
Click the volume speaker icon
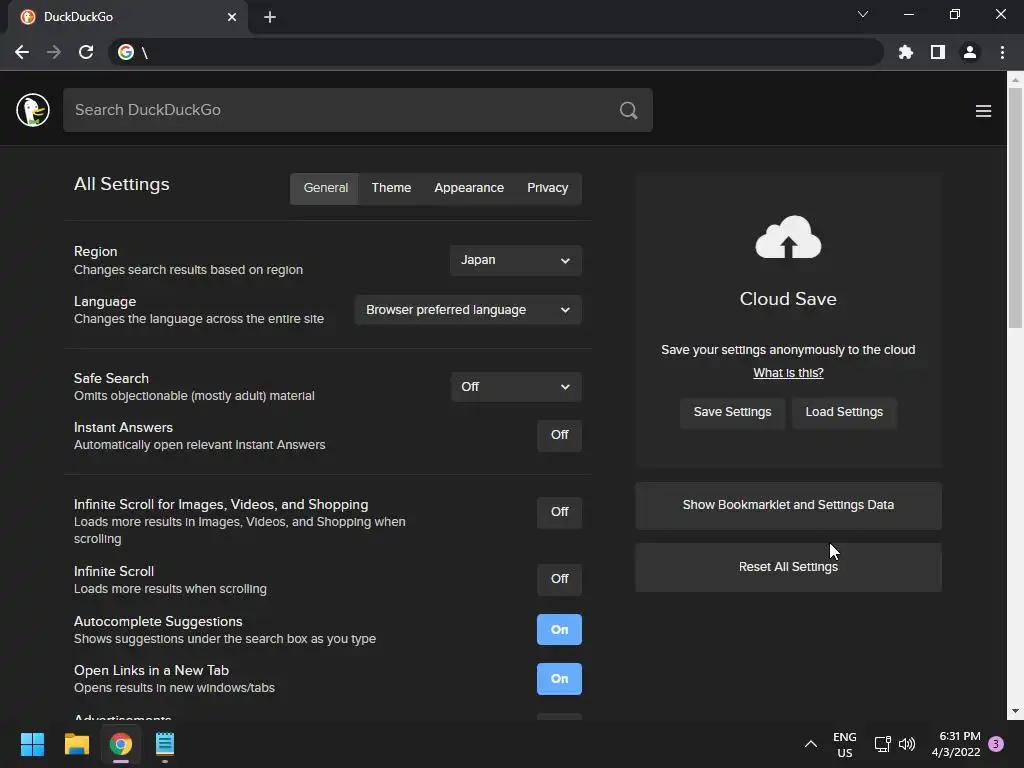(x=907, y=744)
